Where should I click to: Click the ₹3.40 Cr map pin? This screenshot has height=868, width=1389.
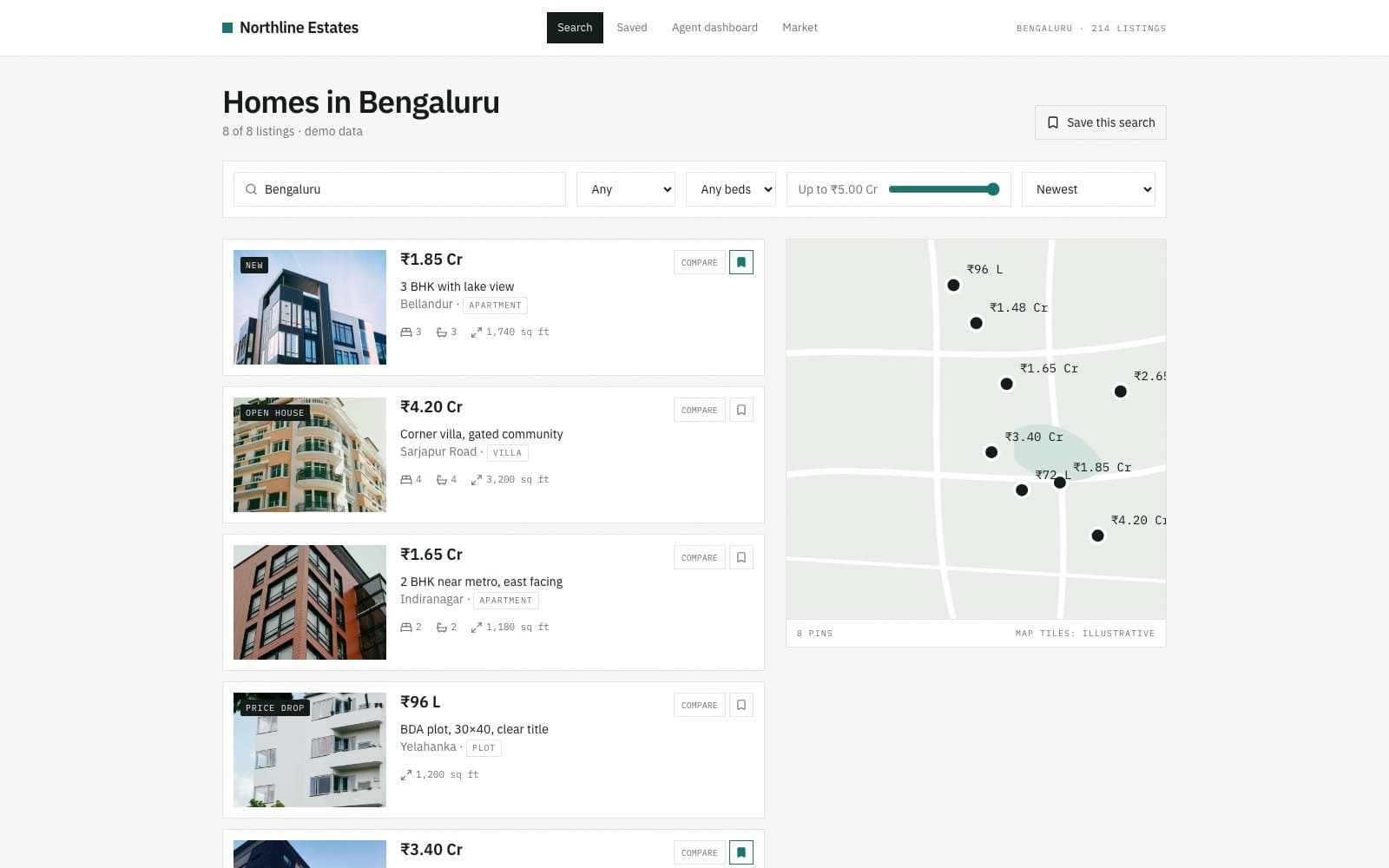991,452
